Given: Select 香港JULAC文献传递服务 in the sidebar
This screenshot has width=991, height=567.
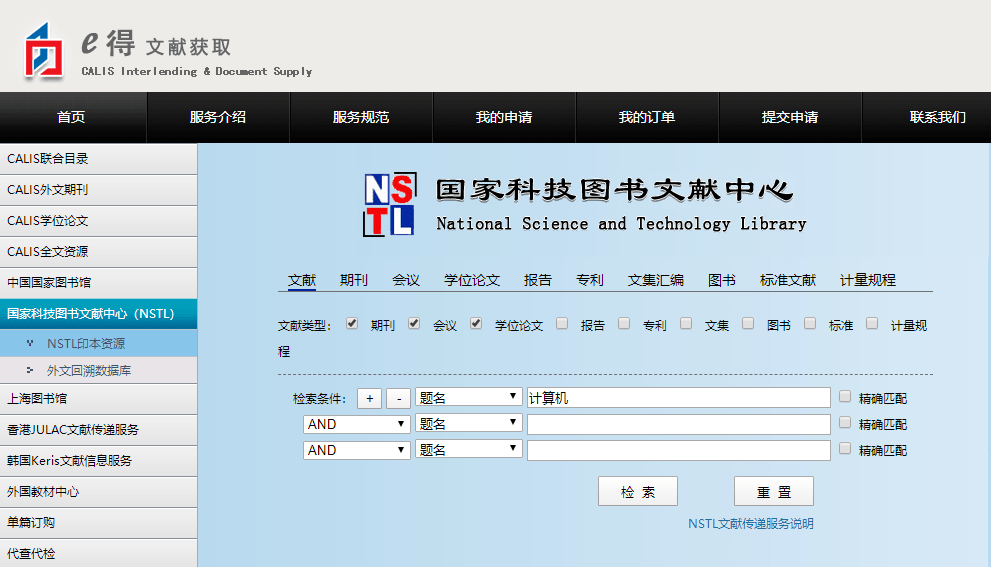Looking at the screenshot, I should pyautogui.click(x=99, y=430).
